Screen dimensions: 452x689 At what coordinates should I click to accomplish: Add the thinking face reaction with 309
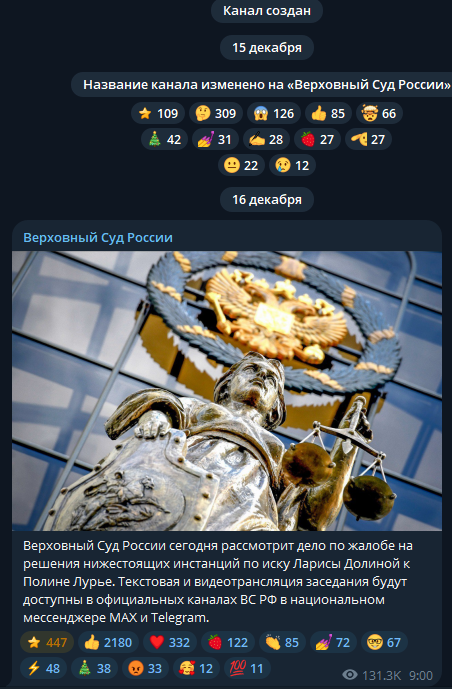(216, 113)
